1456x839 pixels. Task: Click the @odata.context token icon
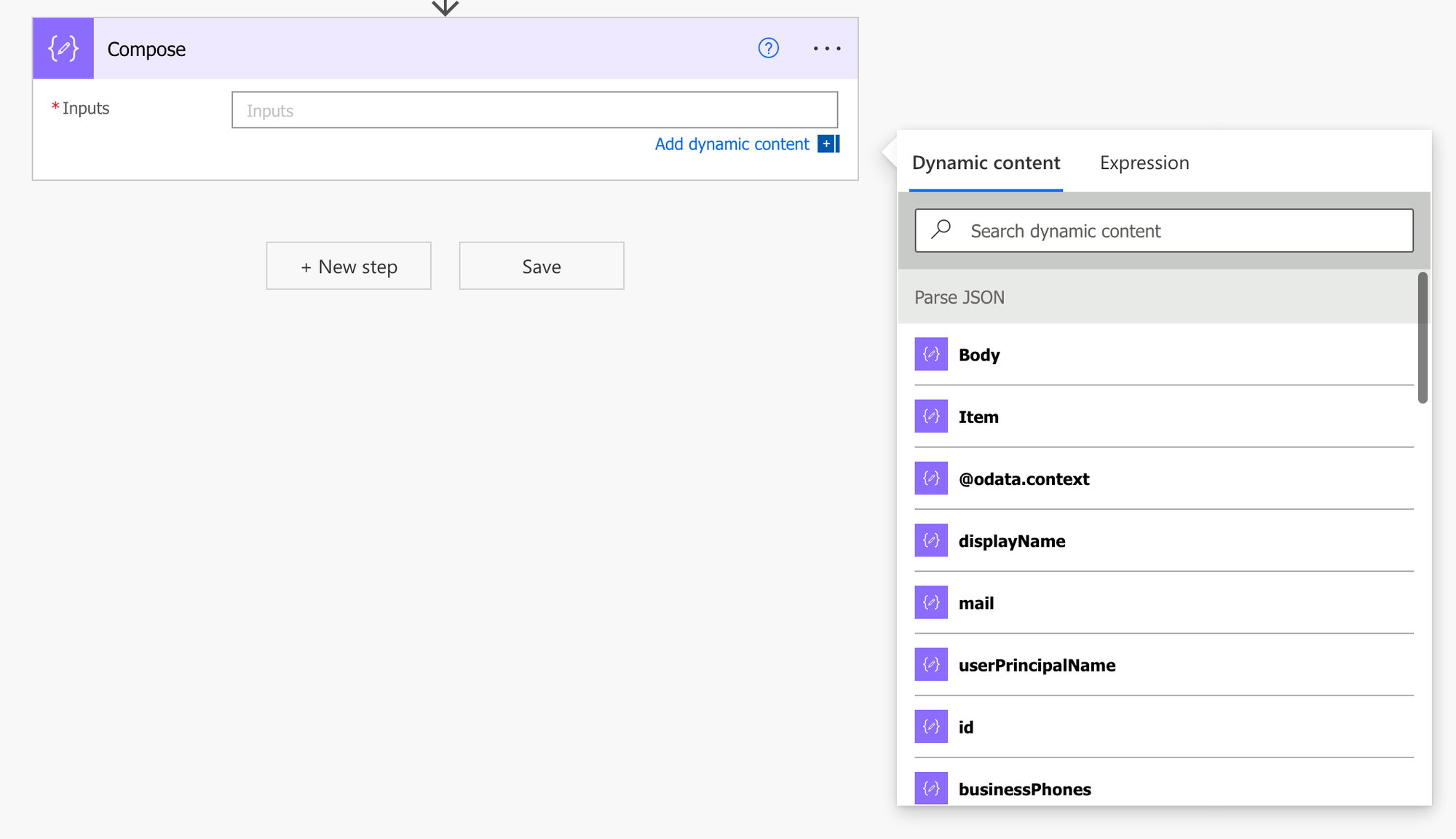930,478
